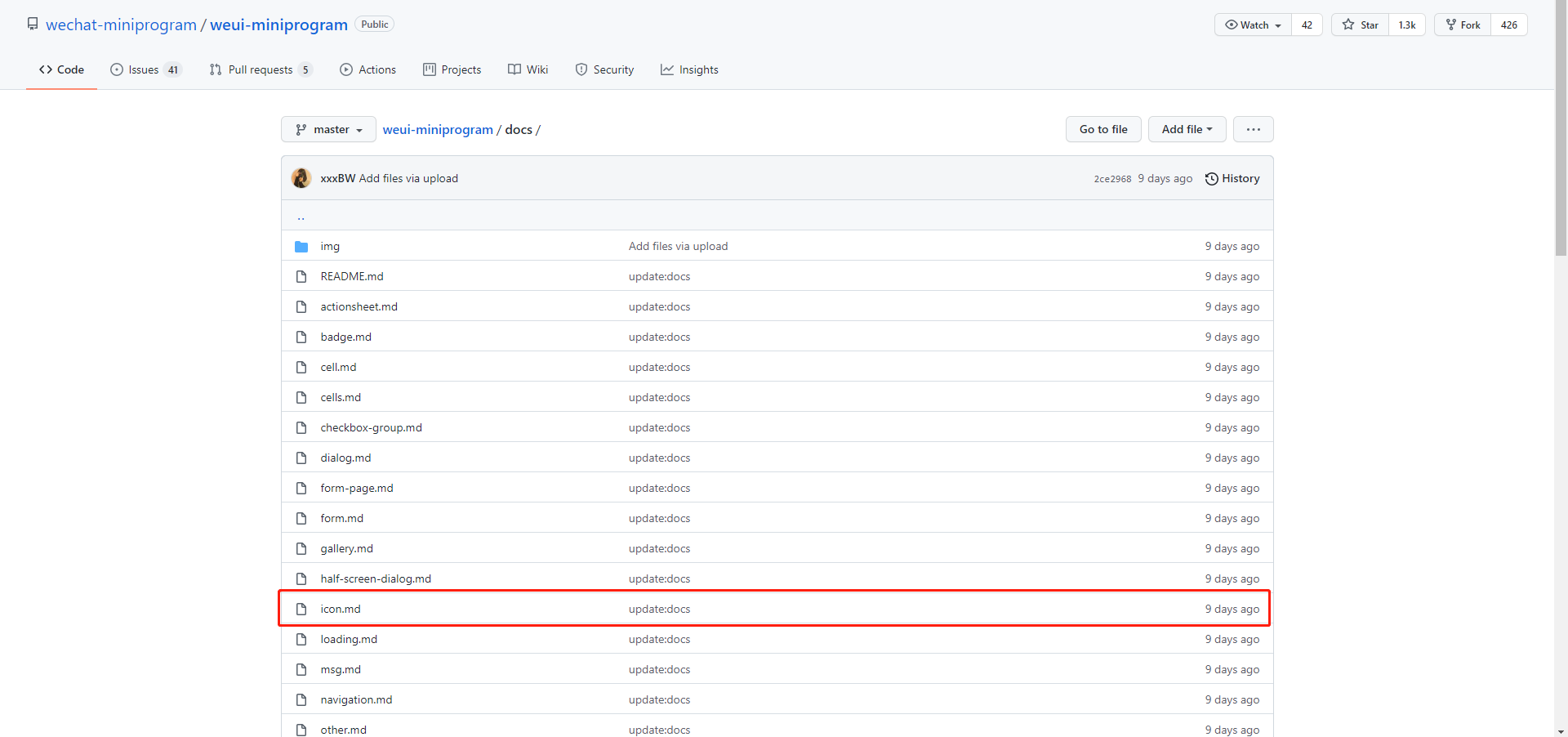
Task: Open the commit History
Action: tap(1232, 178)
